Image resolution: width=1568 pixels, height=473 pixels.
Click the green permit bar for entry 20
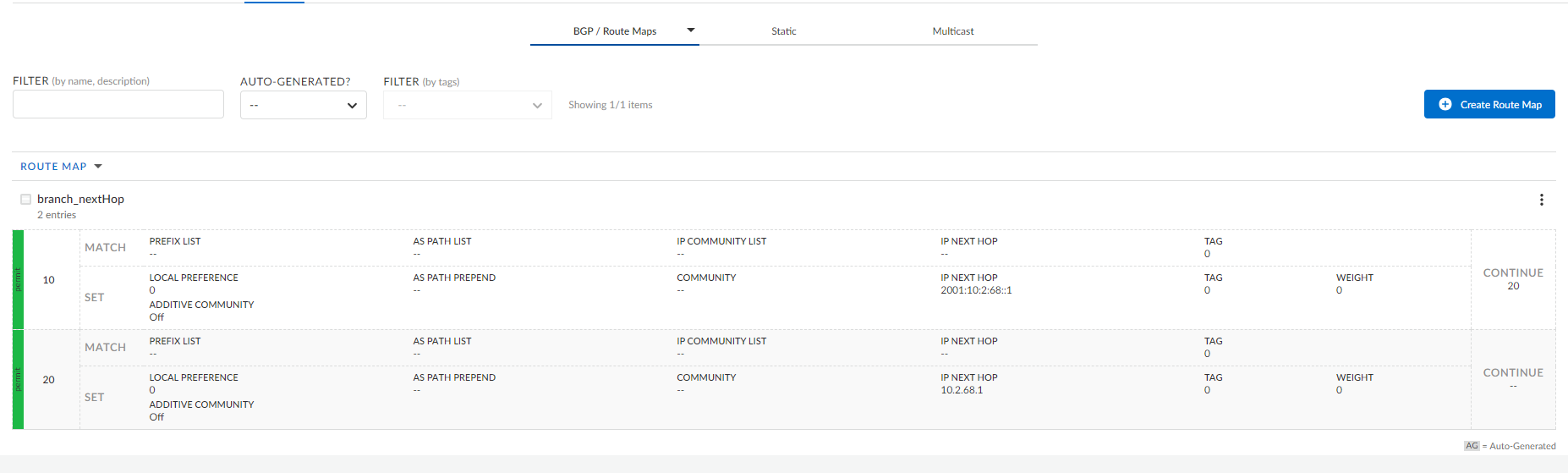click(x=18, y=379)
